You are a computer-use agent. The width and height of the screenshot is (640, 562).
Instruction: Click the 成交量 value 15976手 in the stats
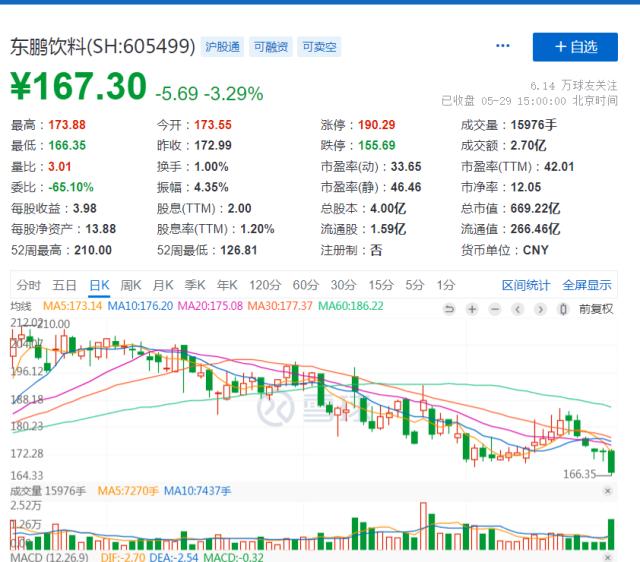click(x=533, y=125)
